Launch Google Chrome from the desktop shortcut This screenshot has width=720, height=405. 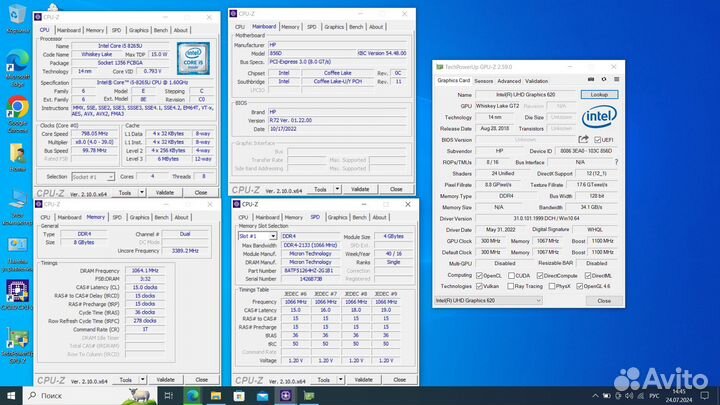(x=17, y=115)
